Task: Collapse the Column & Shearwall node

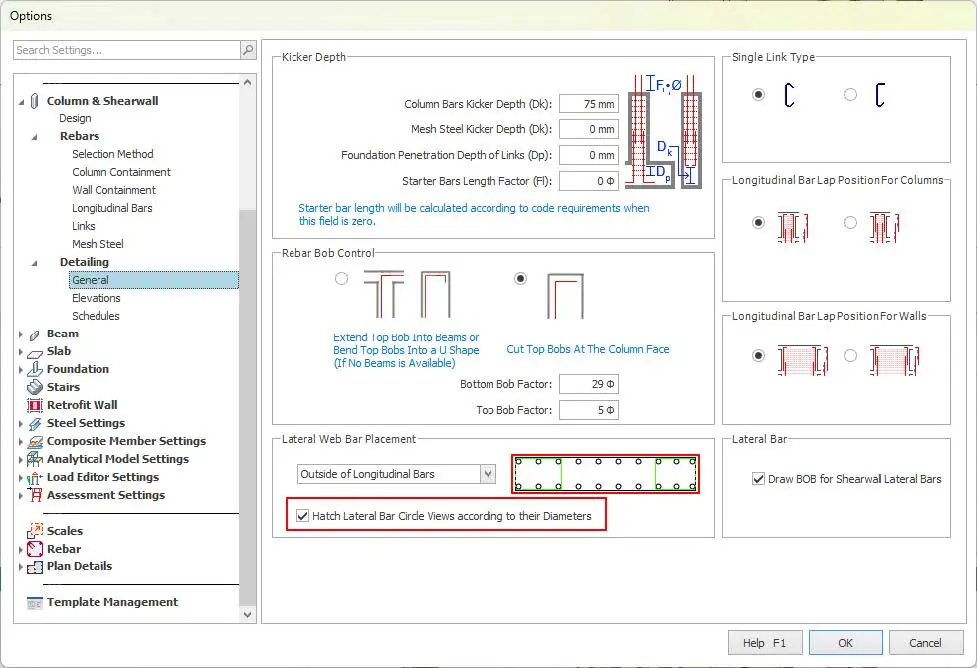Action: coord(21,102)
